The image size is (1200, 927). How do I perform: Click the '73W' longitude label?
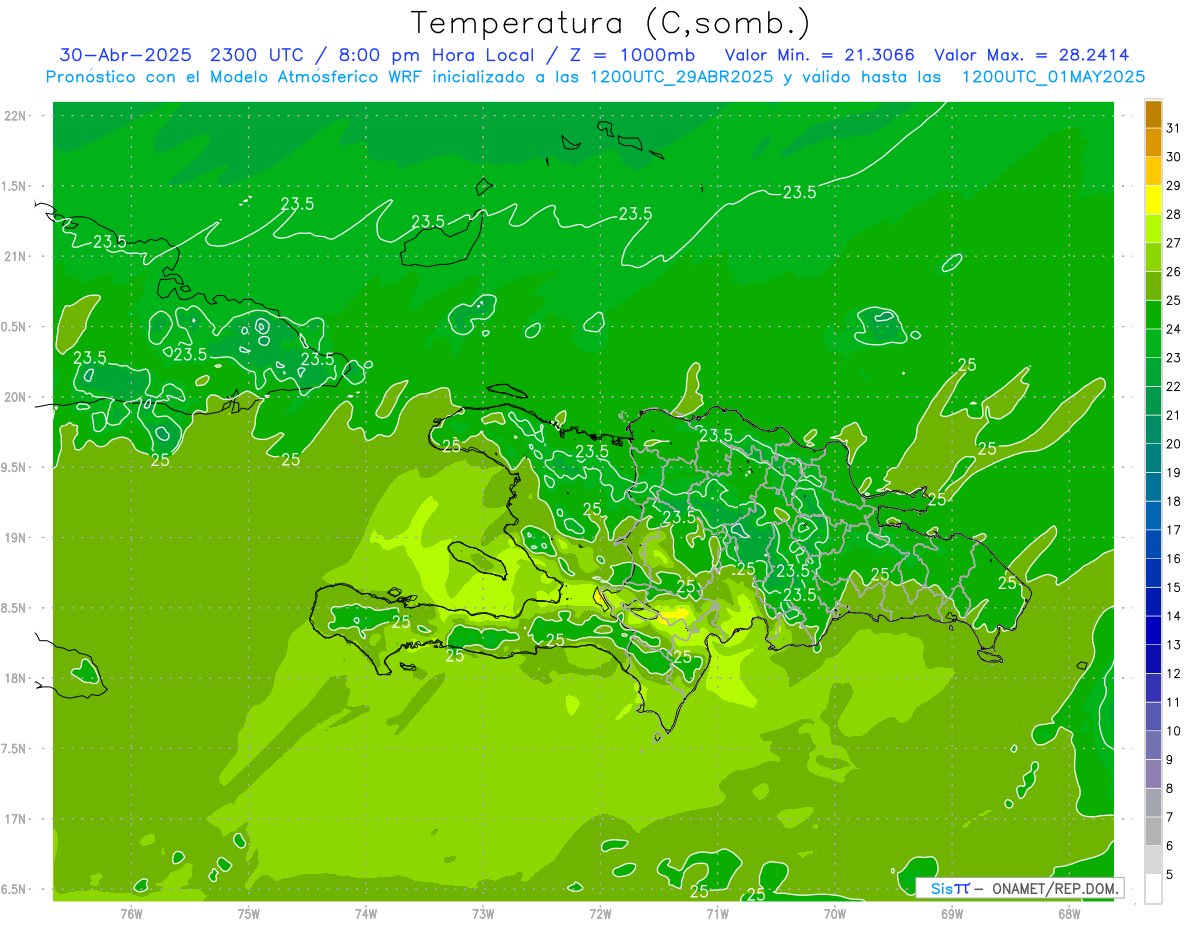[x=483, y=913]
